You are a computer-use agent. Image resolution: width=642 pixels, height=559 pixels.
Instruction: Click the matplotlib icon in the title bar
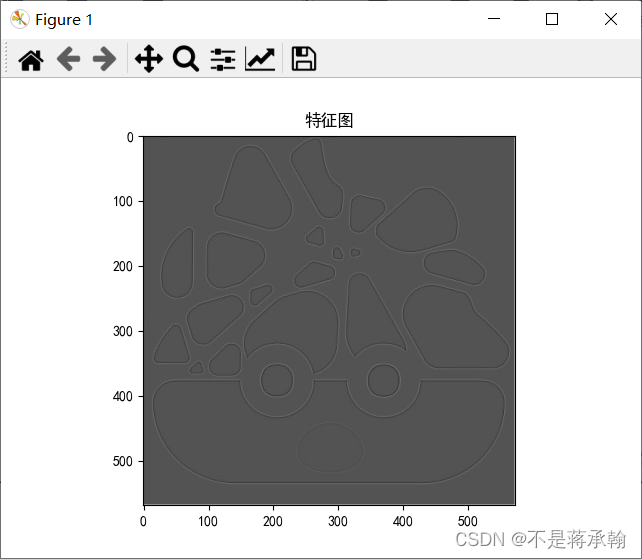pos(19,19)
